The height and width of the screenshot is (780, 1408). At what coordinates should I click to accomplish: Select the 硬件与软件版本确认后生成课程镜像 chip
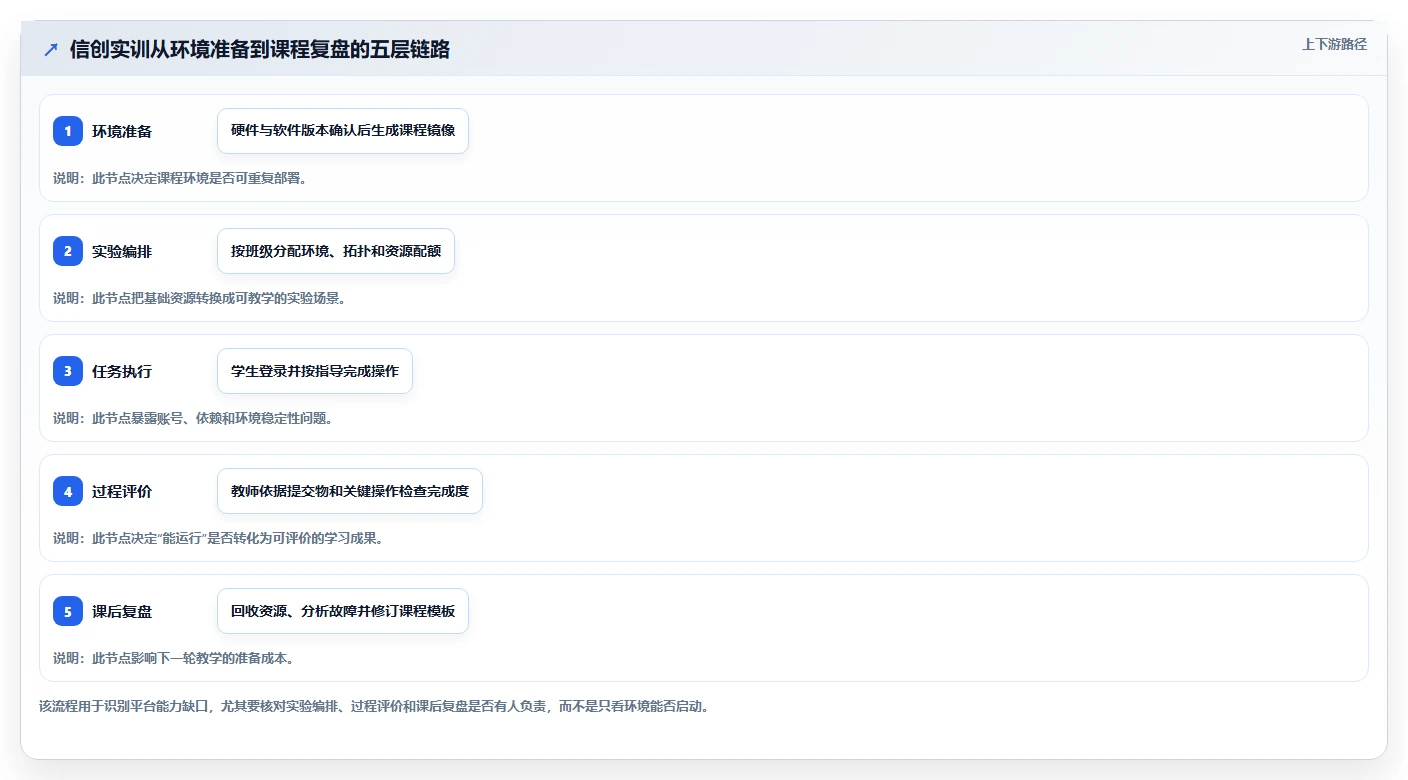(x=343, y=131)
